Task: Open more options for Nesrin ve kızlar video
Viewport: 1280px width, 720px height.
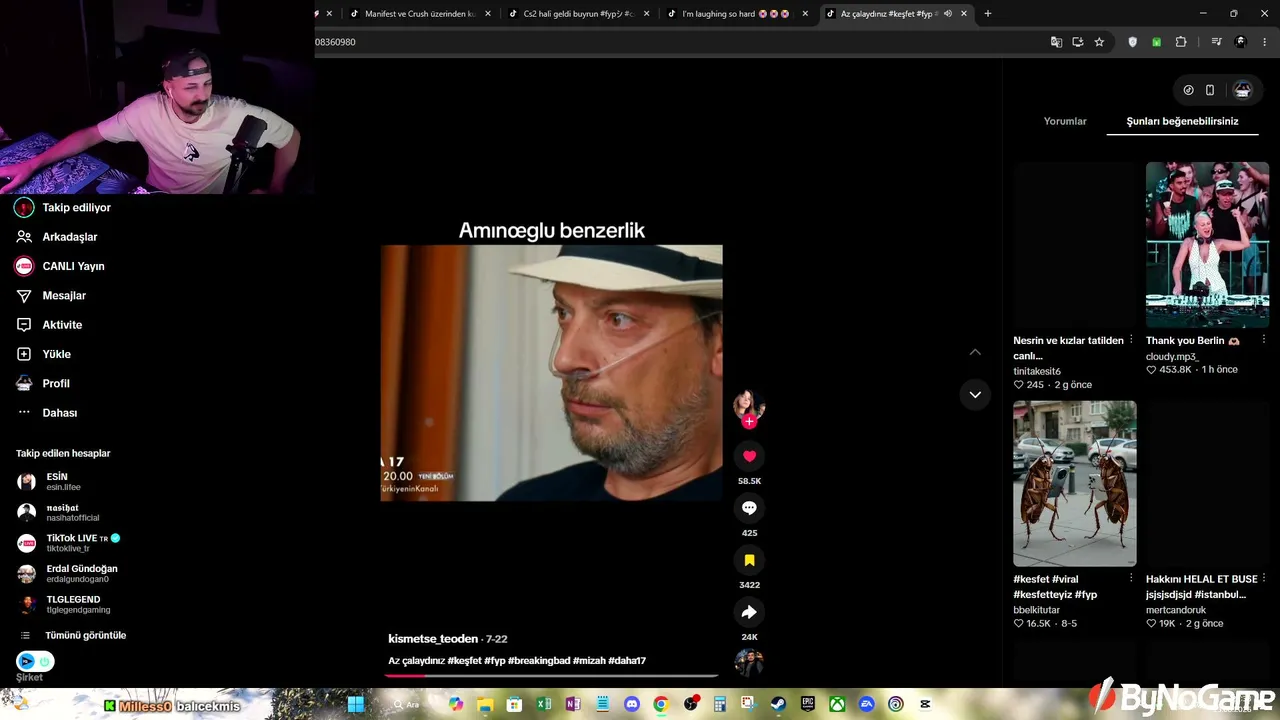Action: coord(1131,340)
